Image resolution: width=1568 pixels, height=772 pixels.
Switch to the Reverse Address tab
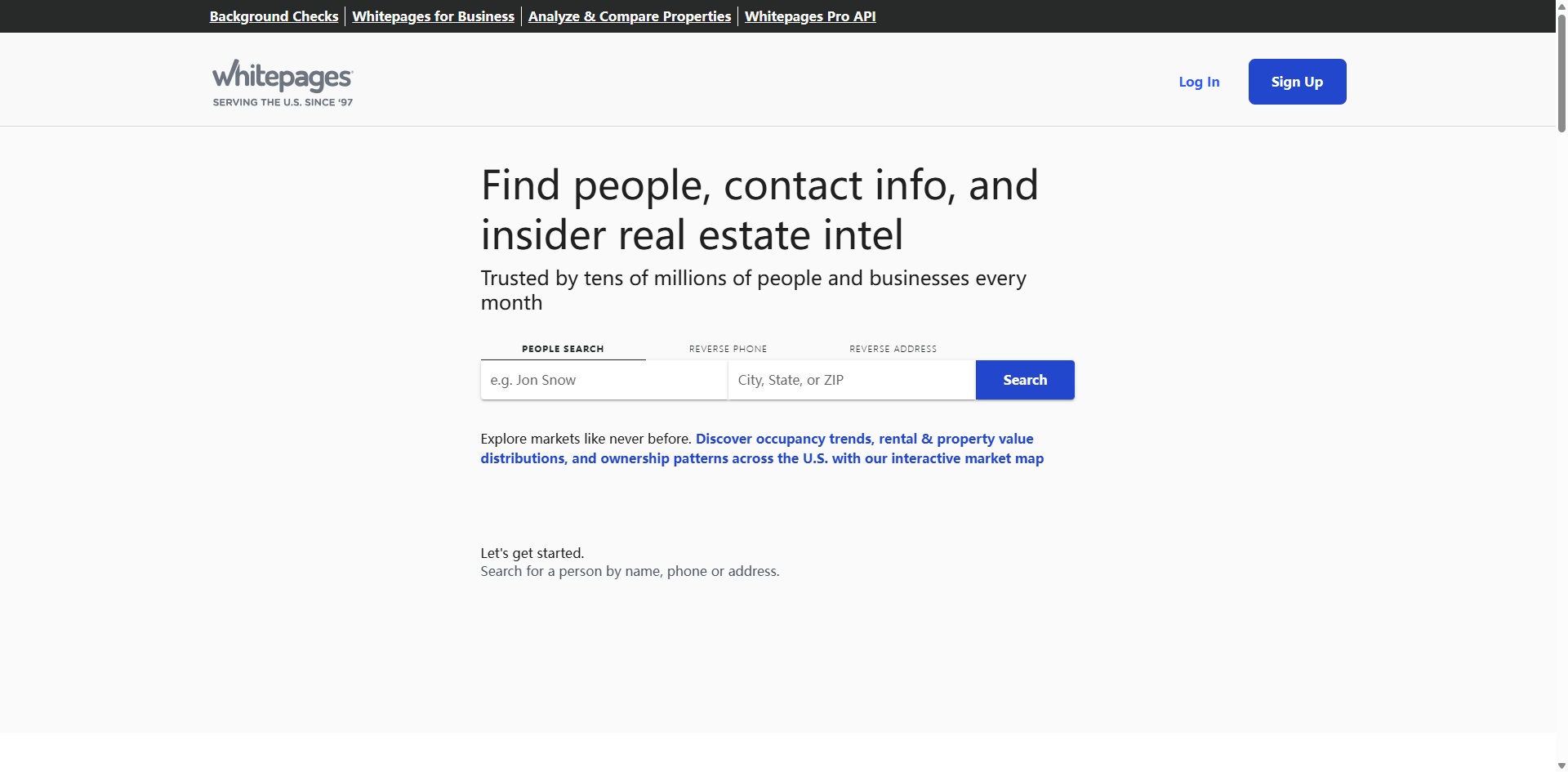[x=893, y=349]
